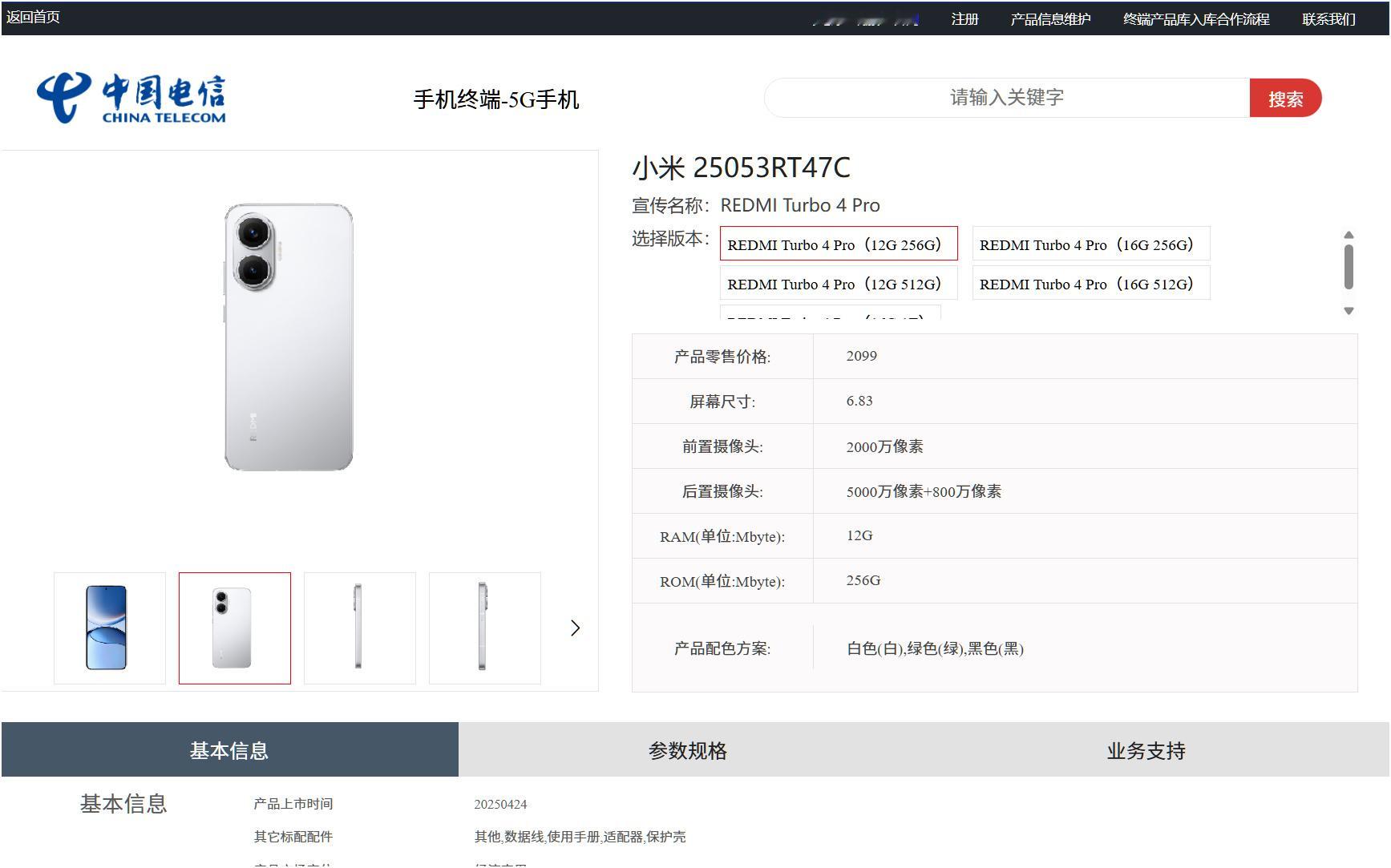This screenshot has width=1391, height=868.
Task: Switch to the 业务支持 tab
Action: pyautogui.click(x=1146, y=750)
